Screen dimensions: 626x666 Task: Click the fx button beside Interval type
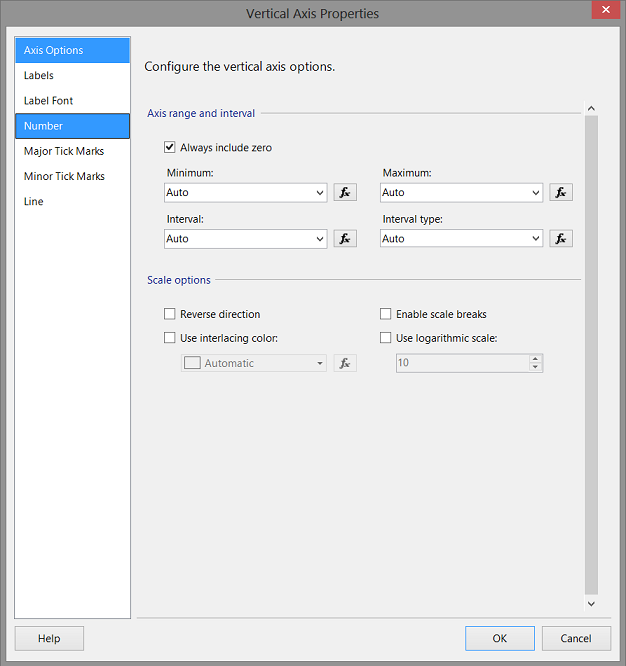(x=561, y=238)
